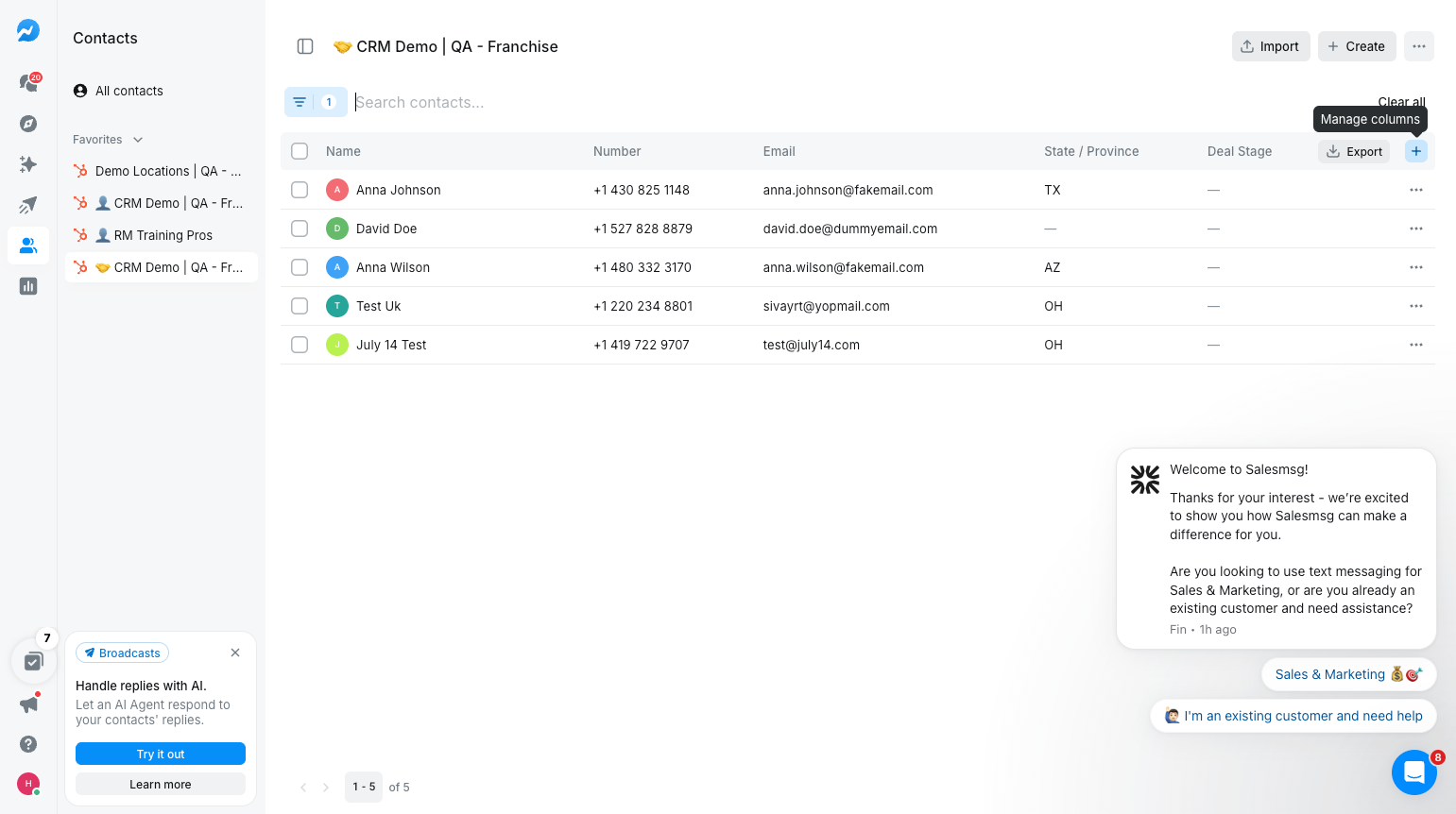Open the 1 - 5 page range dropdown
Image resolution: width=1456 pixels, height=814 pixels.
tap(364, 787)
